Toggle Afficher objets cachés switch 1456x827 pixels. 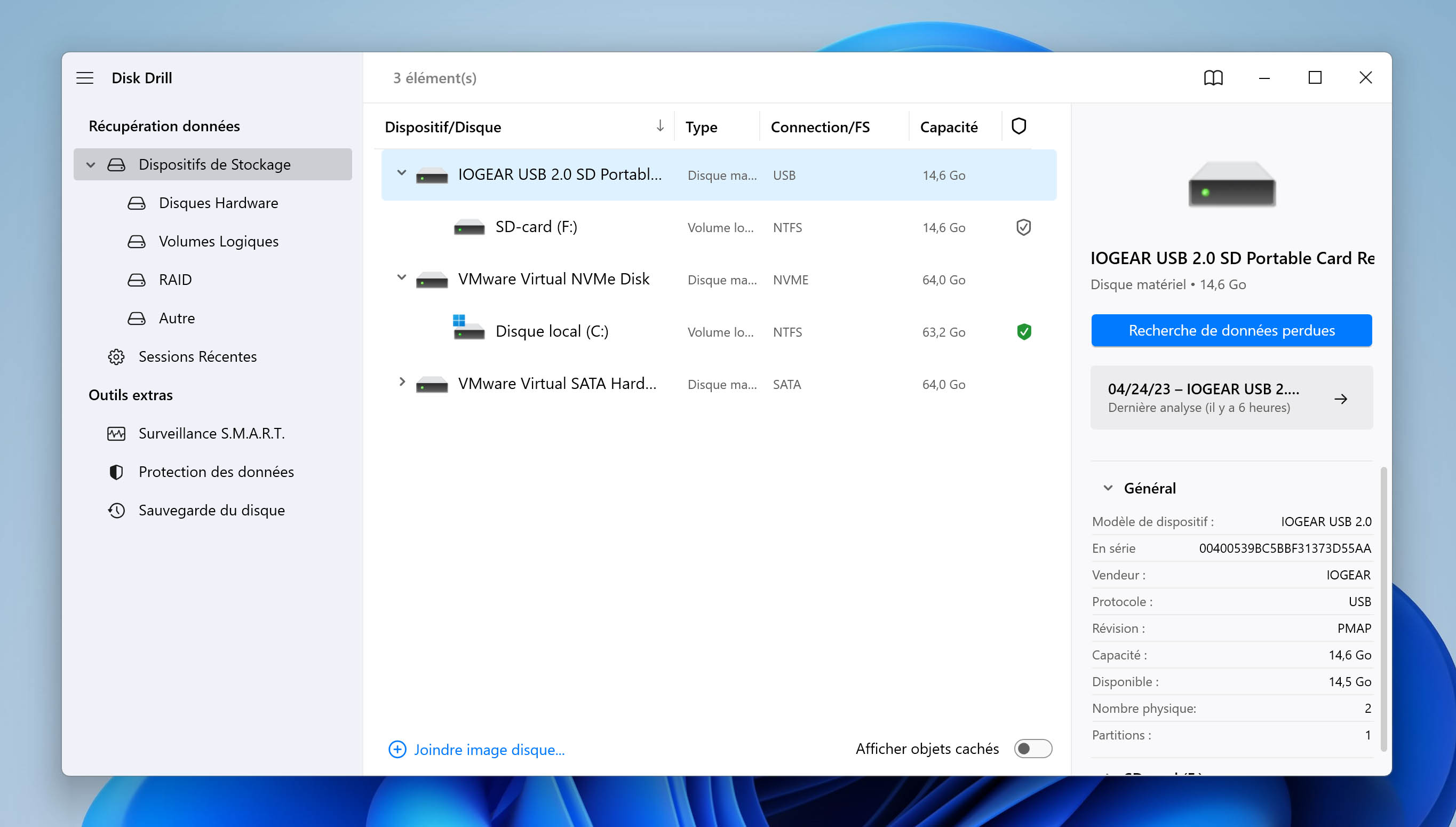1032,749
